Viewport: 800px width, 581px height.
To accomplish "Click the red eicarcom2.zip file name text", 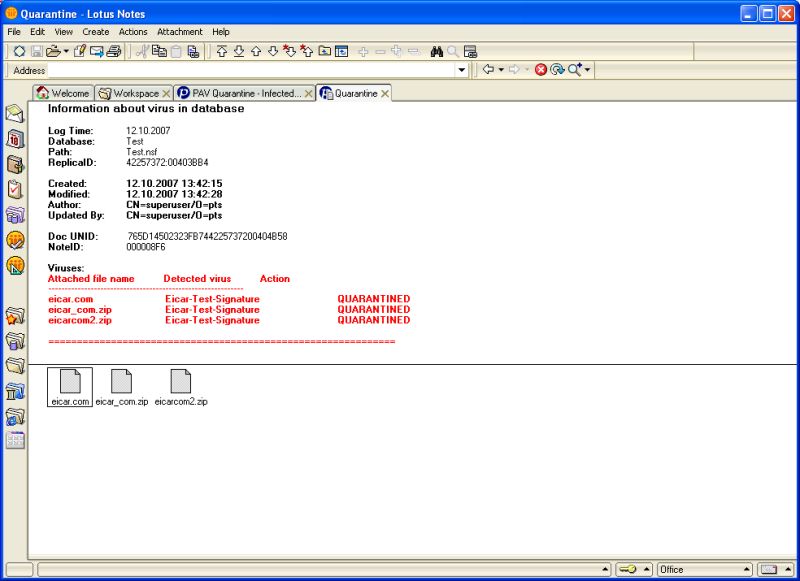I will (x=80, y=320).
